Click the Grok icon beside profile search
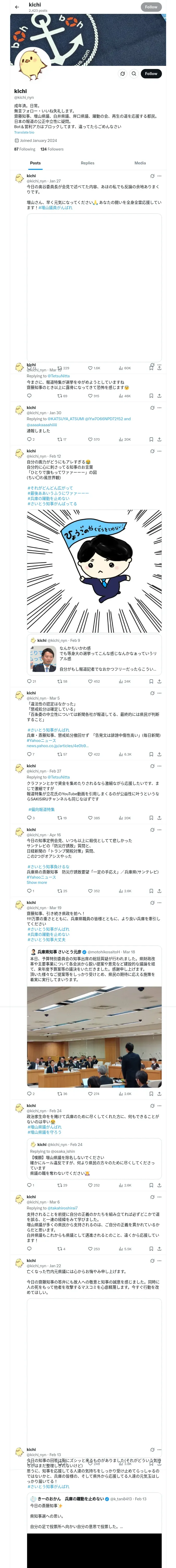 click(123, 74)
